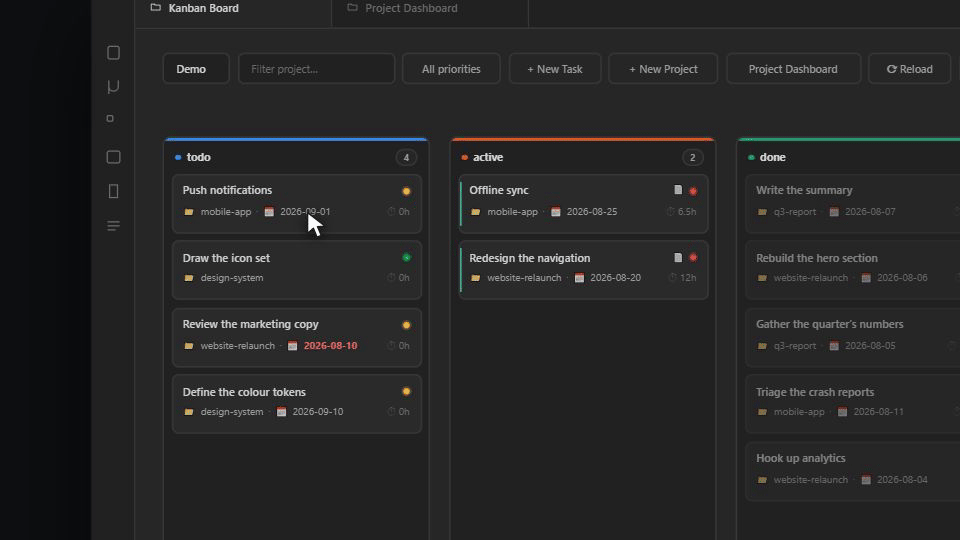Viewport: 960px width, 540px height.
Task: Click the yellow priority dot on Define the colour tokens
Action: click(406, 391)
